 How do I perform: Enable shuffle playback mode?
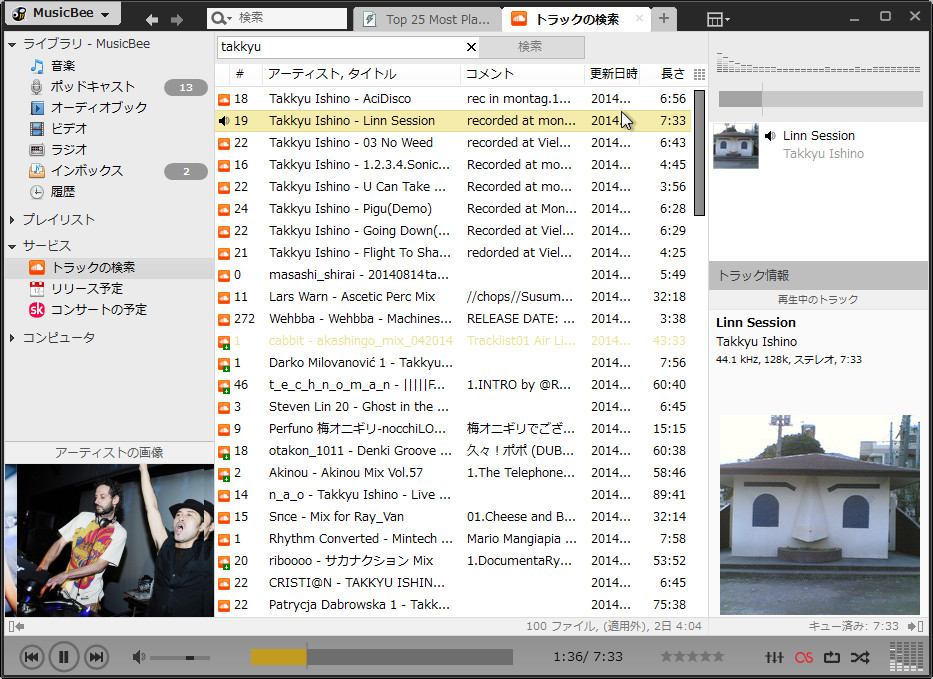pos(860,657)
